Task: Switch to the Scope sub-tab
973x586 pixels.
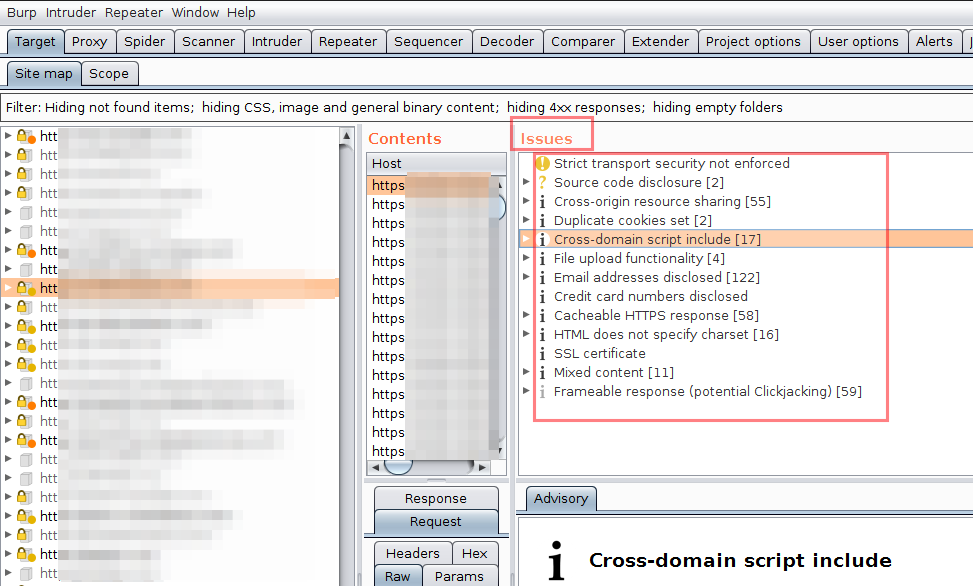Action: (109, 74)
